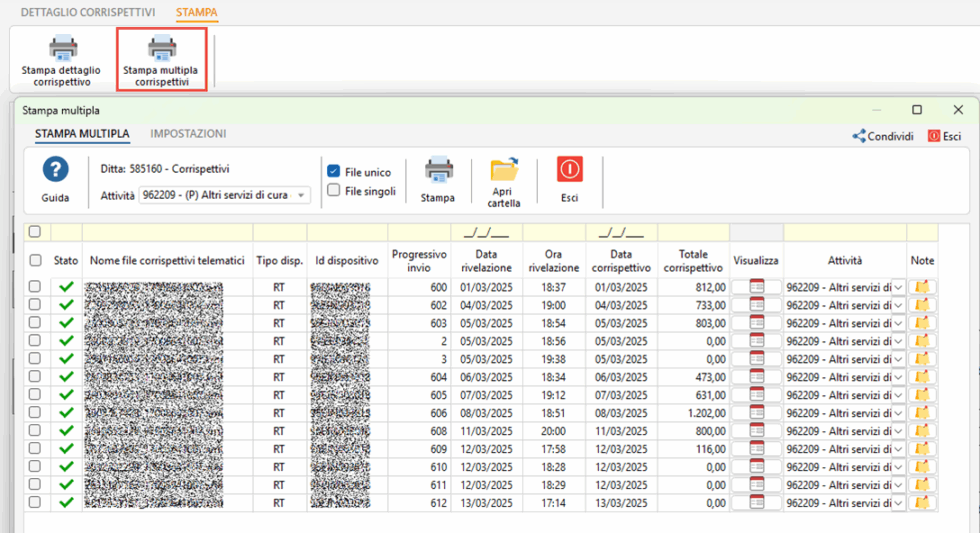Visualizza document for progressivo 603
This screenshot has width=980, height=533.
756,323
